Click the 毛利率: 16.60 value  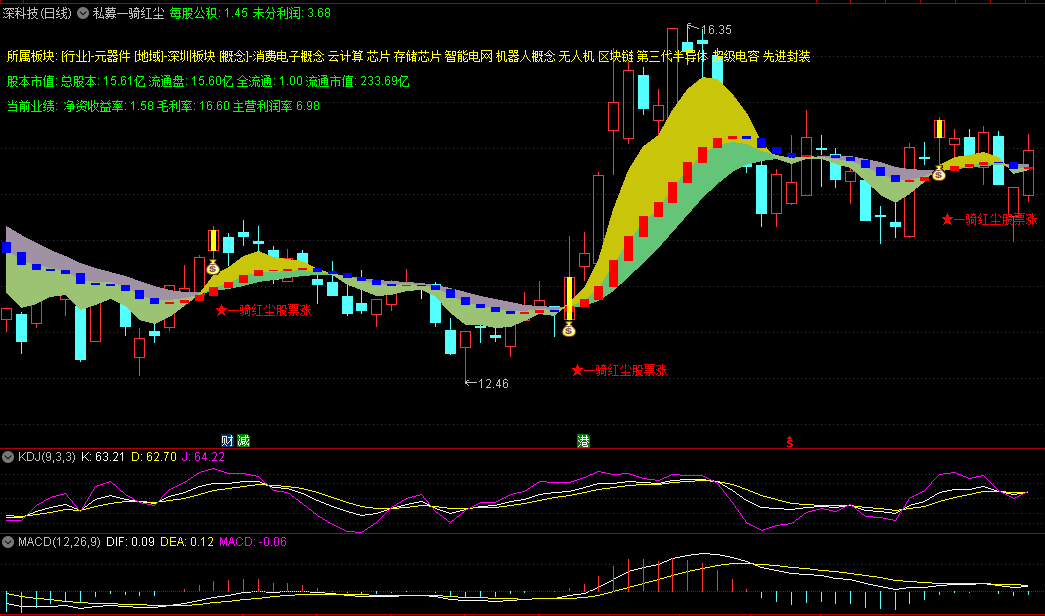[x=193, y=106]
